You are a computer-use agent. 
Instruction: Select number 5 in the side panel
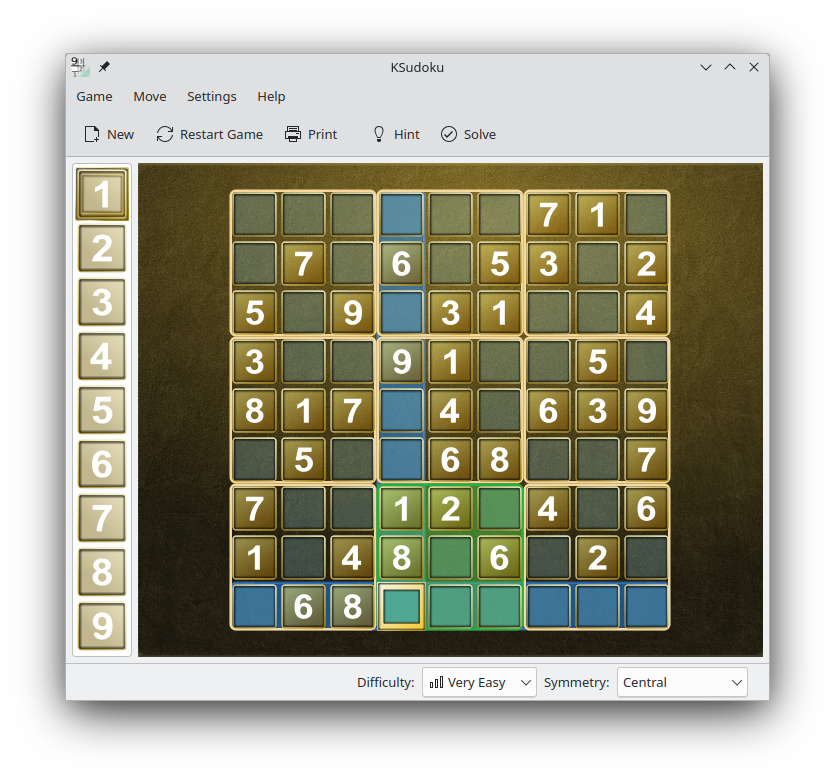[102, 410]
